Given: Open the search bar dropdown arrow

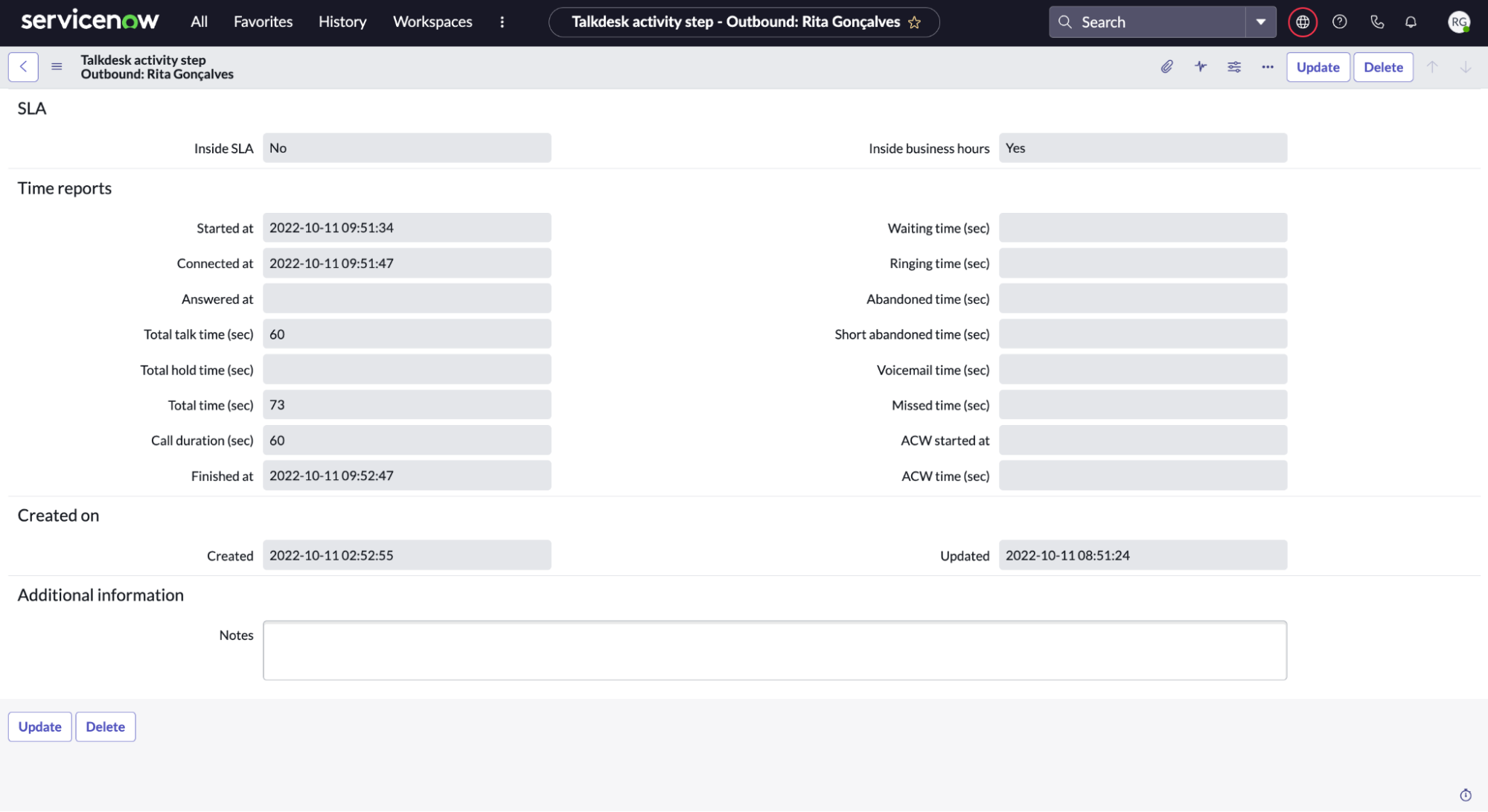Looking at the screenshot, I should (x=1260, y=22).
